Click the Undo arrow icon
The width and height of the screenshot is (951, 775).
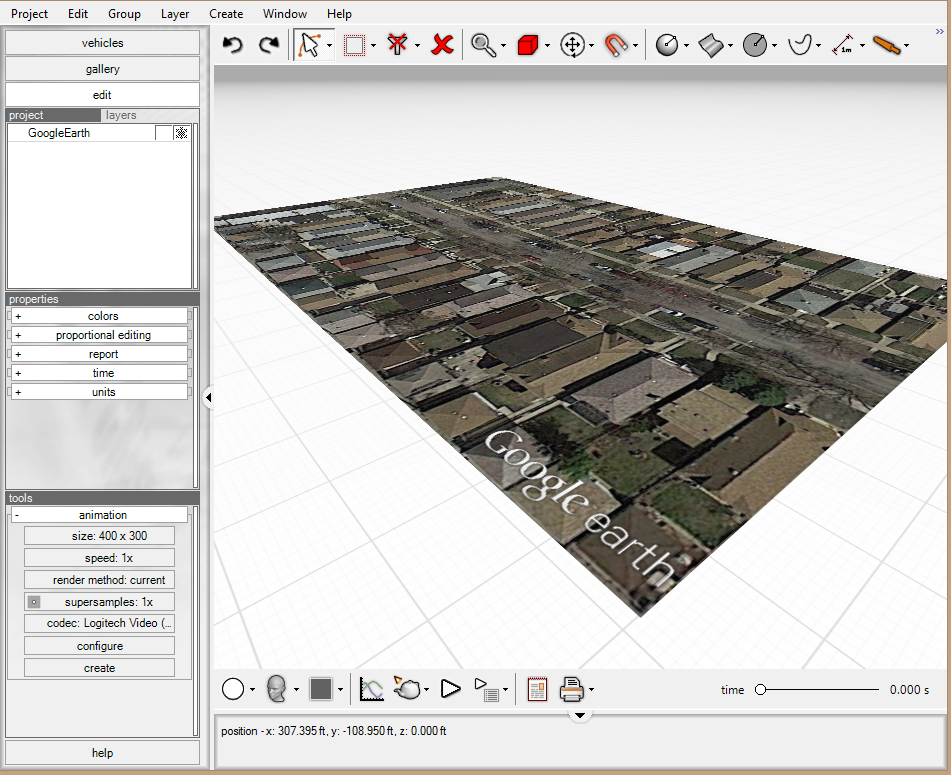232,45
